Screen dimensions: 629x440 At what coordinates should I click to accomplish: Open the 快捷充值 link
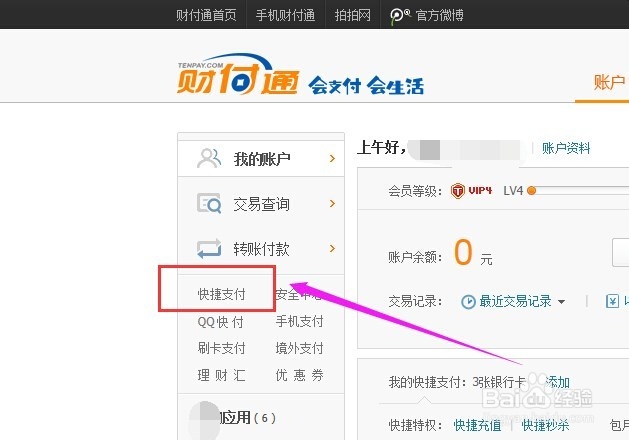click(477, 425)
